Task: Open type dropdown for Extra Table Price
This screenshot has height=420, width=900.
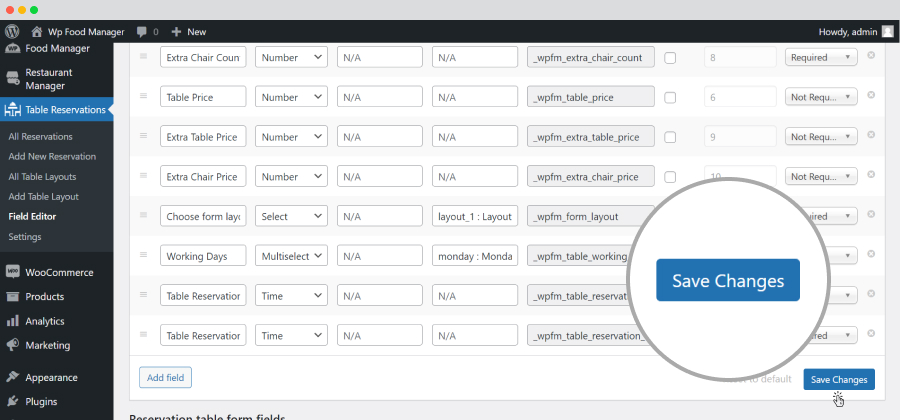Action: (x=292, y=137)
